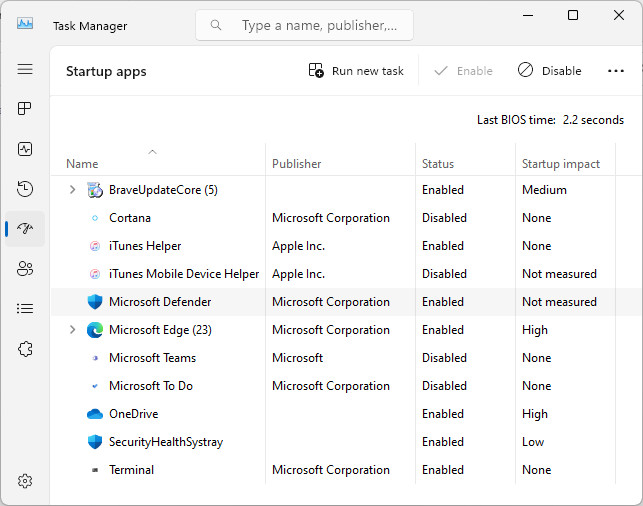Screen dimensions: 643x506
Task: Click the Microsoft Edge icon
Action: coord(95,330)
